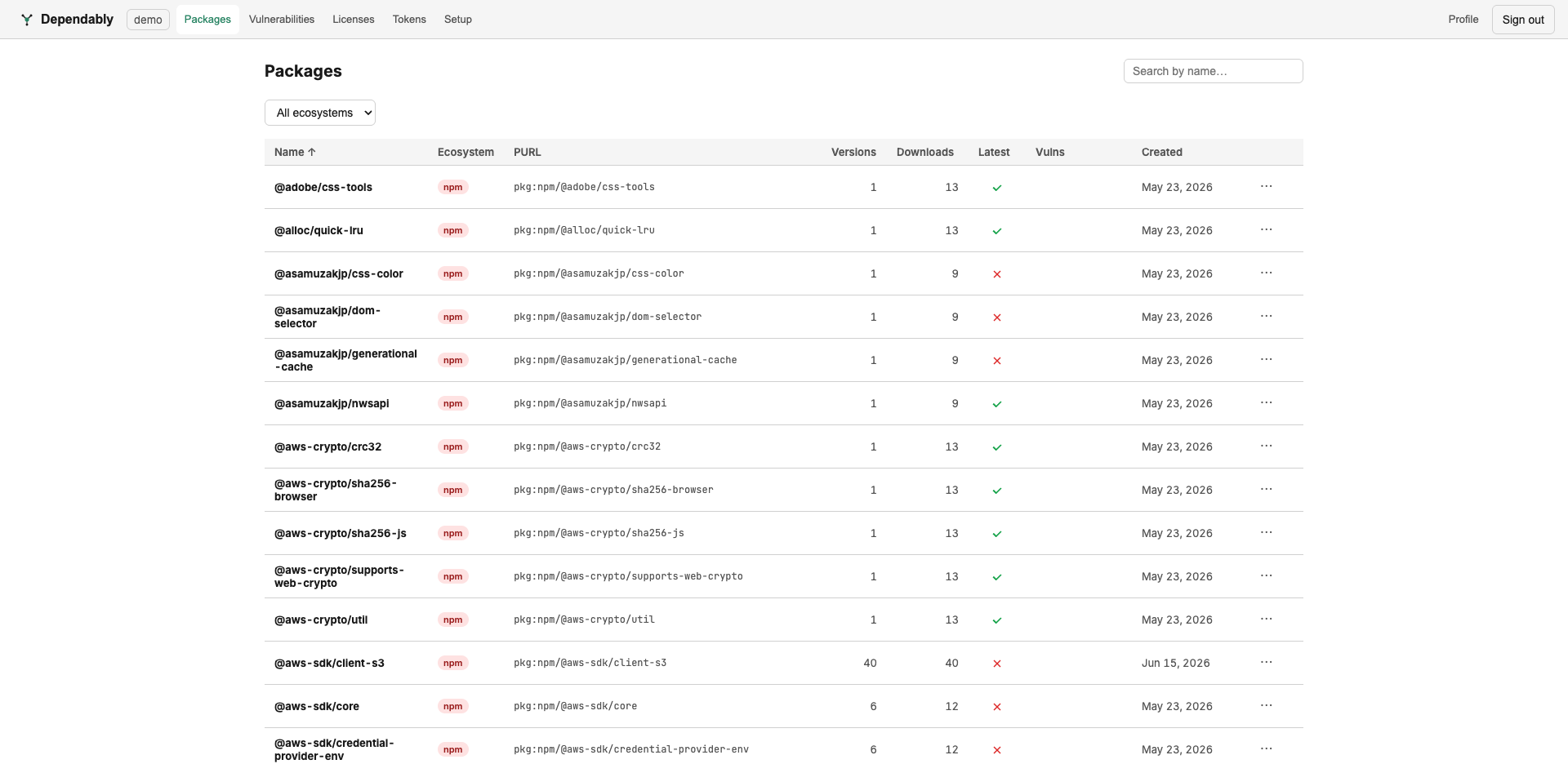This screenshot has height=764, width=1568.
Task: Click the red X for @asamuzakjp/generational-cache
Action: pos(996,361)
